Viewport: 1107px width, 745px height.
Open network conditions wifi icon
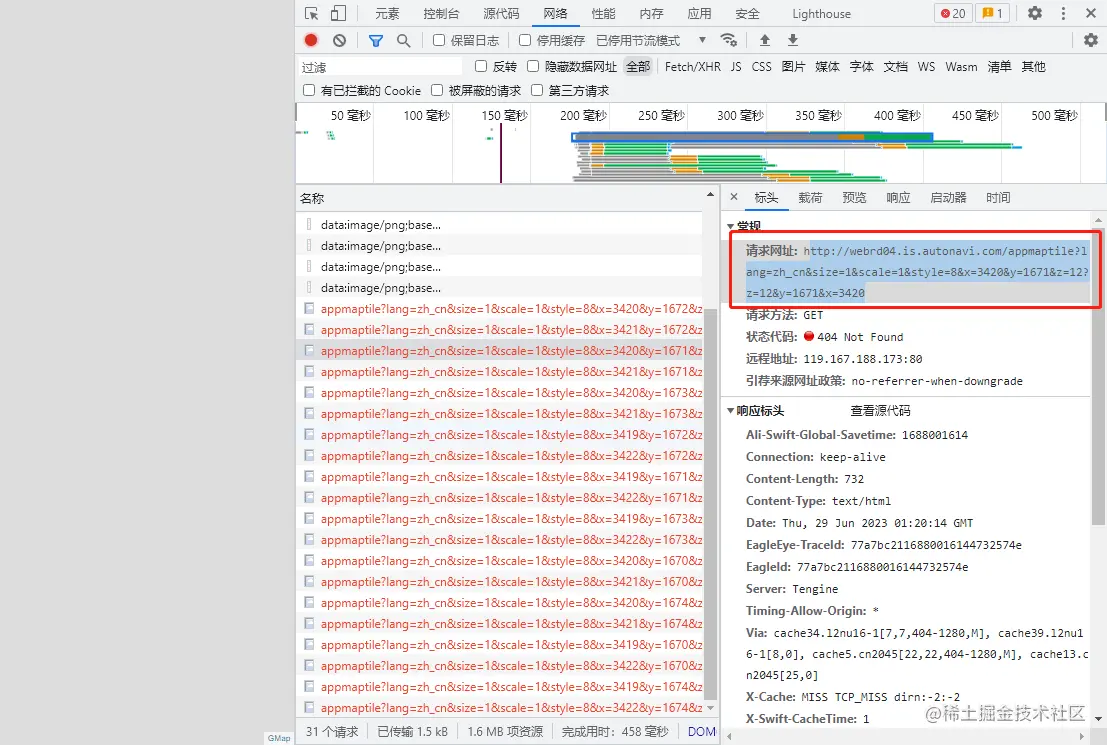tap(729, 40)
